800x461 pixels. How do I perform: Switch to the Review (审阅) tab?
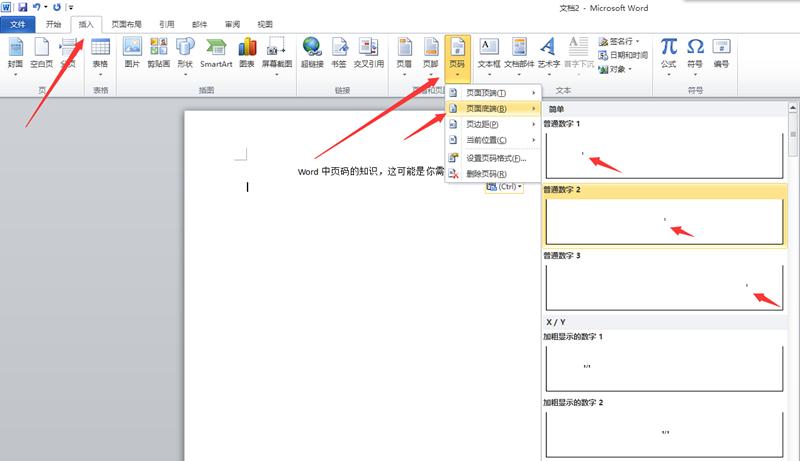[232, 24]
